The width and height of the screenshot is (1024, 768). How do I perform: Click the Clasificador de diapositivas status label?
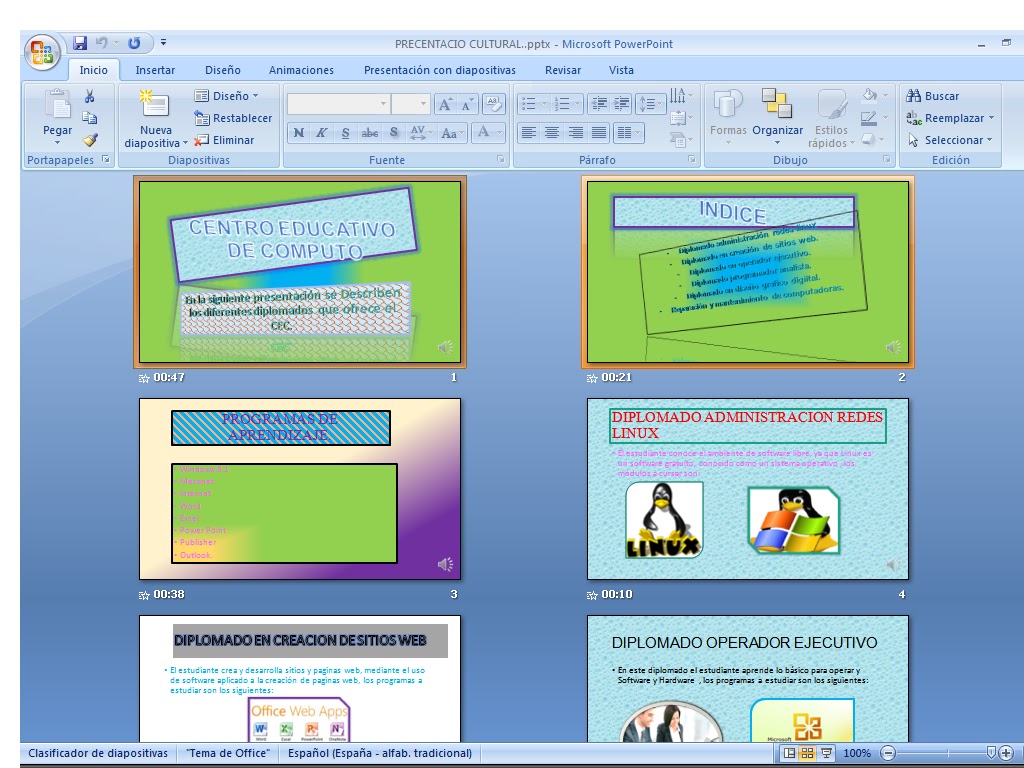(x=98, y=753)
